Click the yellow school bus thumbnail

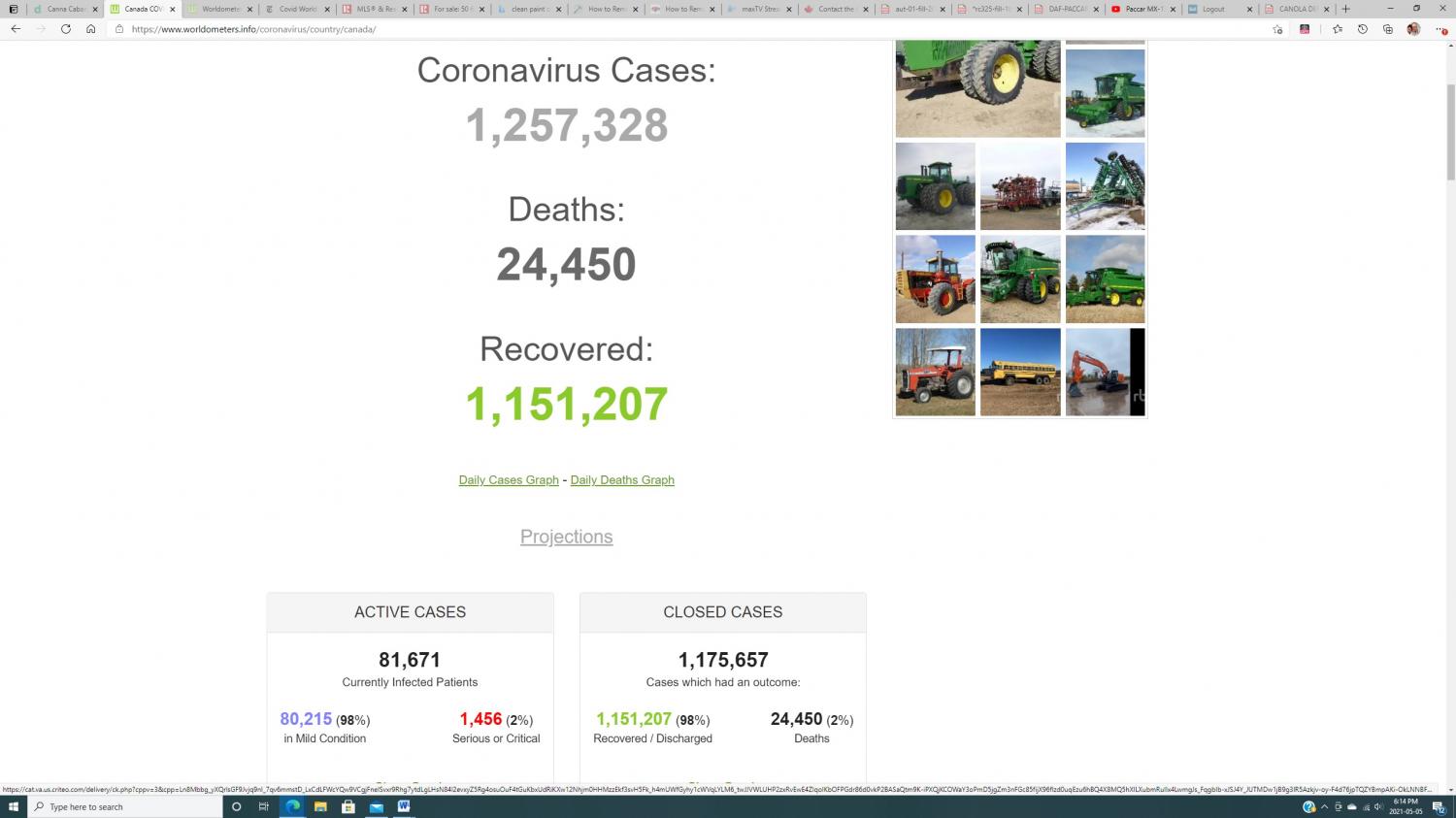tap(1020, 372)
